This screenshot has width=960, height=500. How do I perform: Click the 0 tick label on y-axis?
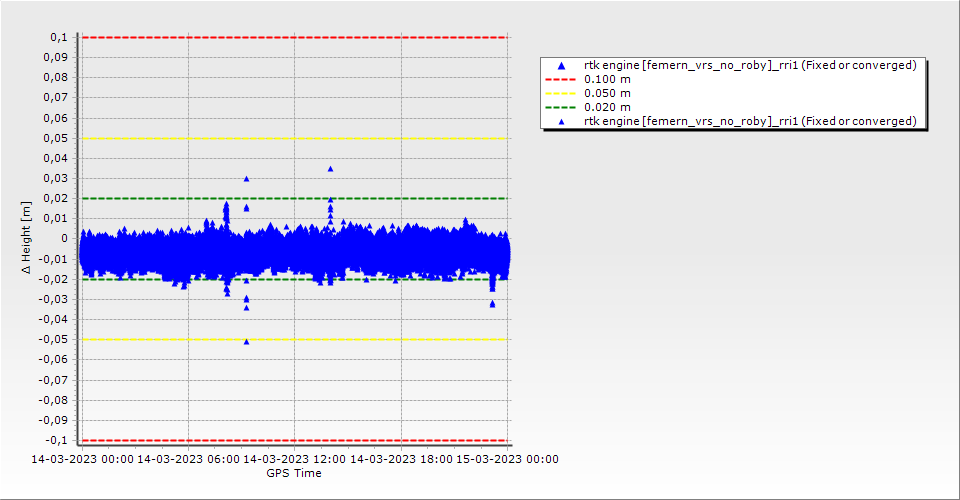click(x=63, y=239)
